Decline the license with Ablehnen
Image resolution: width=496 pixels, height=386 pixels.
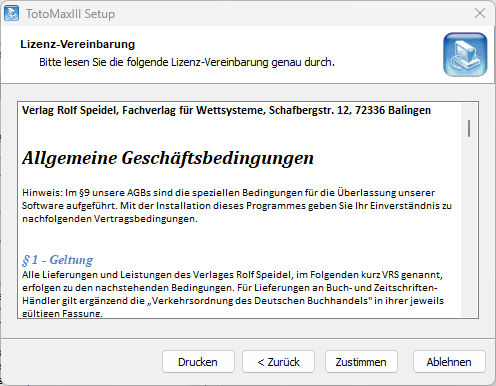pyautogui.click(x=449, y=362)
